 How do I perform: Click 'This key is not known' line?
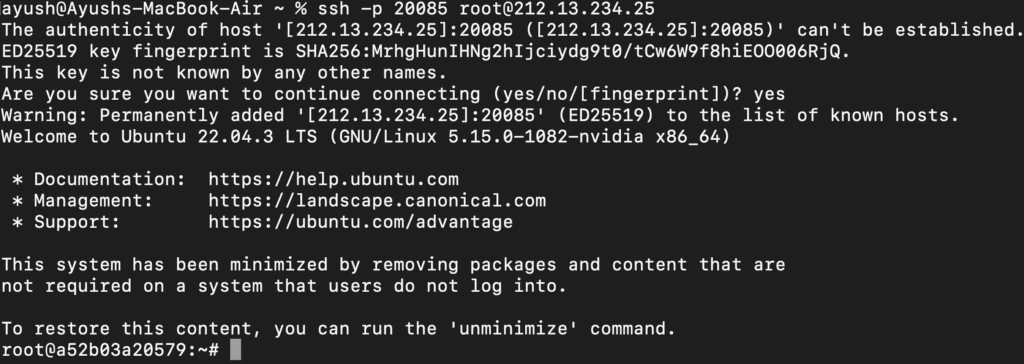[224, 73]
